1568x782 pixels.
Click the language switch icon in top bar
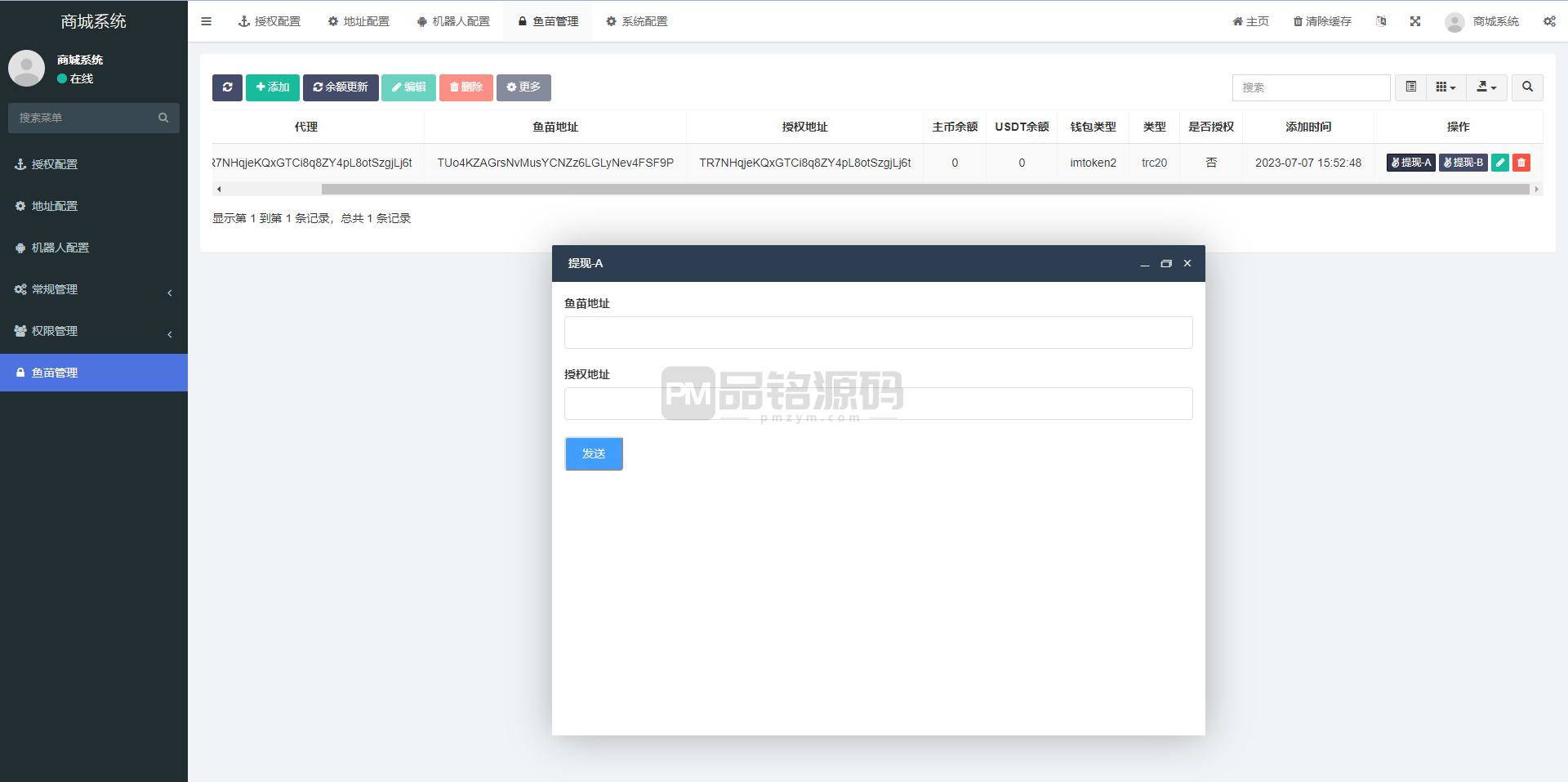[x=1381, y=21]
